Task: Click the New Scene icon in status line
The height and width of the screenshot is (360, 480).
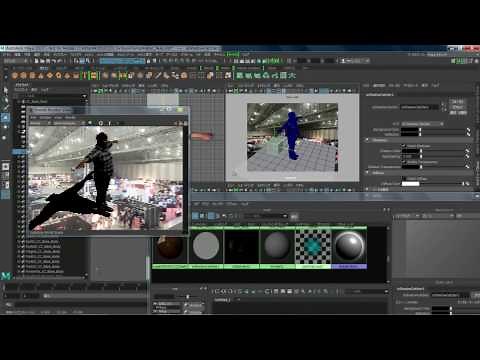Action: (37, 61)
